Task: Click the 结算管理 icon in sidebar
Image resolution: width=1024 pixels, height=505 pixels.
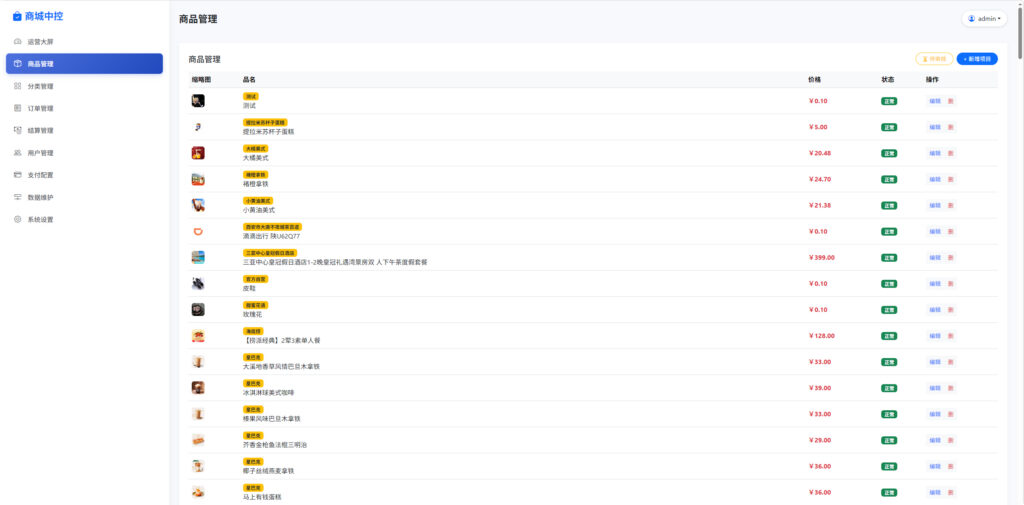Action: pyautogui.click(x=18, y=130)
